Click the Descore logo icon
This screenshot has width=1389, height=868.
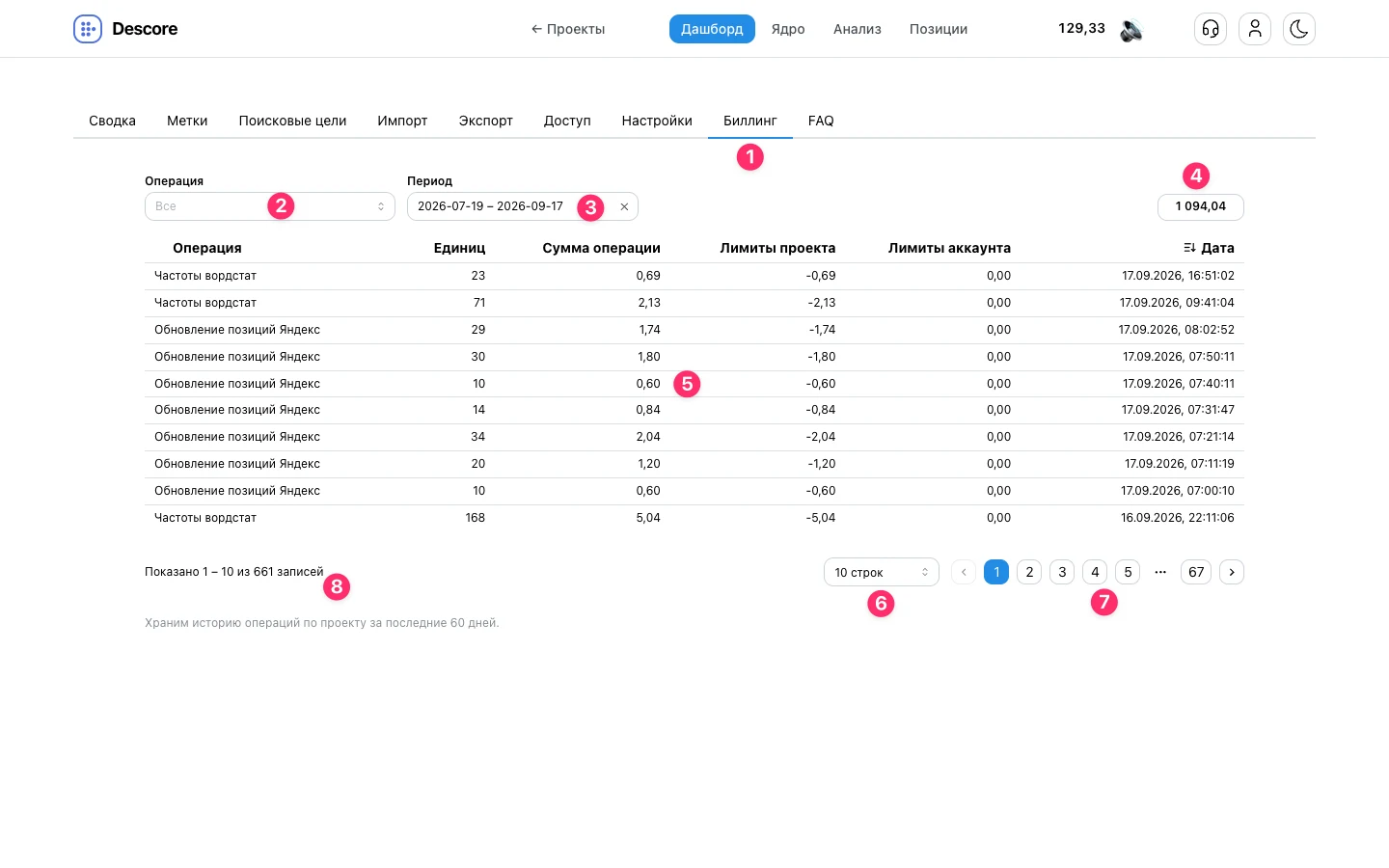pyautogui.click(x=88, y=29)
